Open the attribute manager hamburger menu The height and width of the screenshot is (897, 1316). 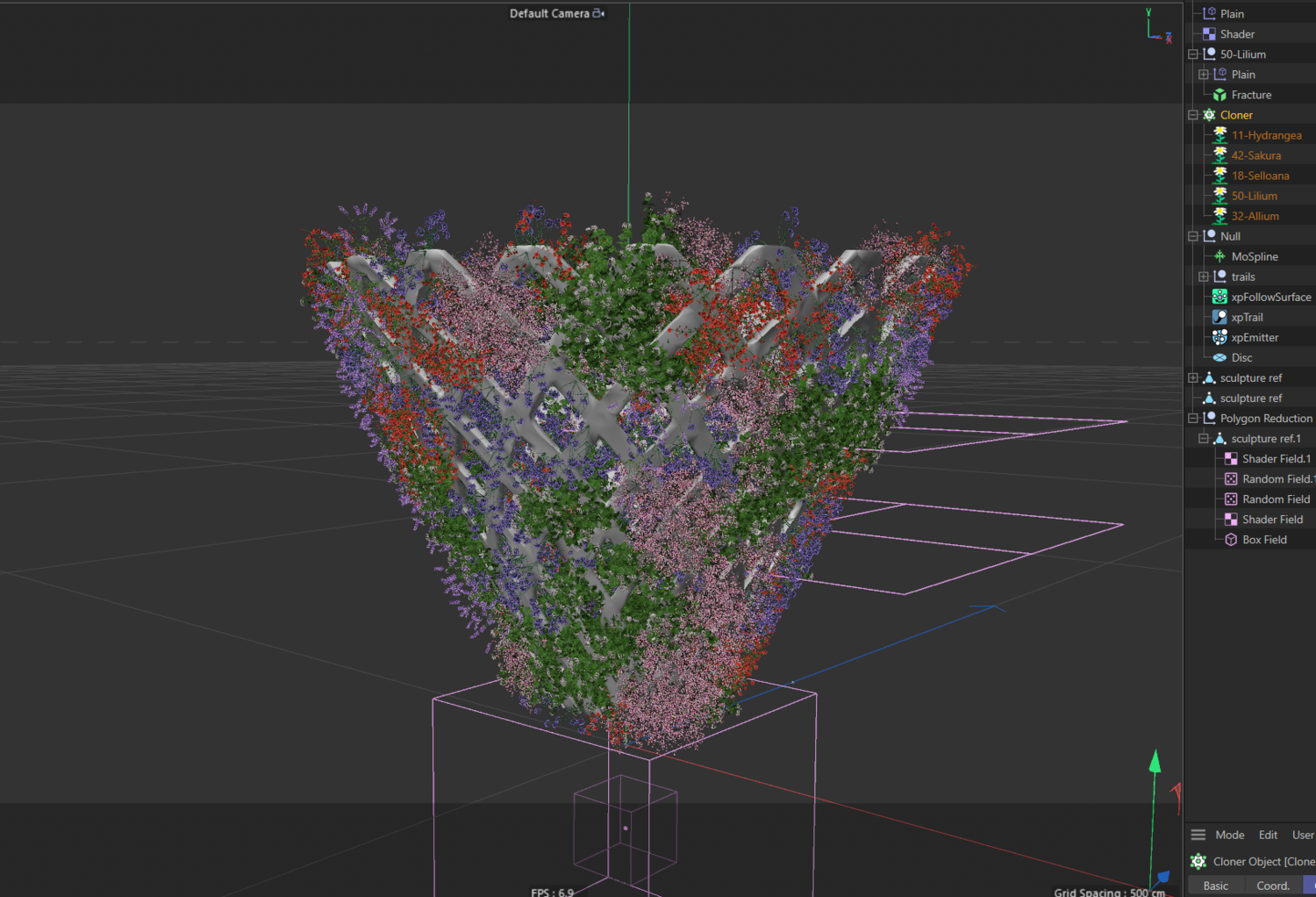[x=1198, y=835]
